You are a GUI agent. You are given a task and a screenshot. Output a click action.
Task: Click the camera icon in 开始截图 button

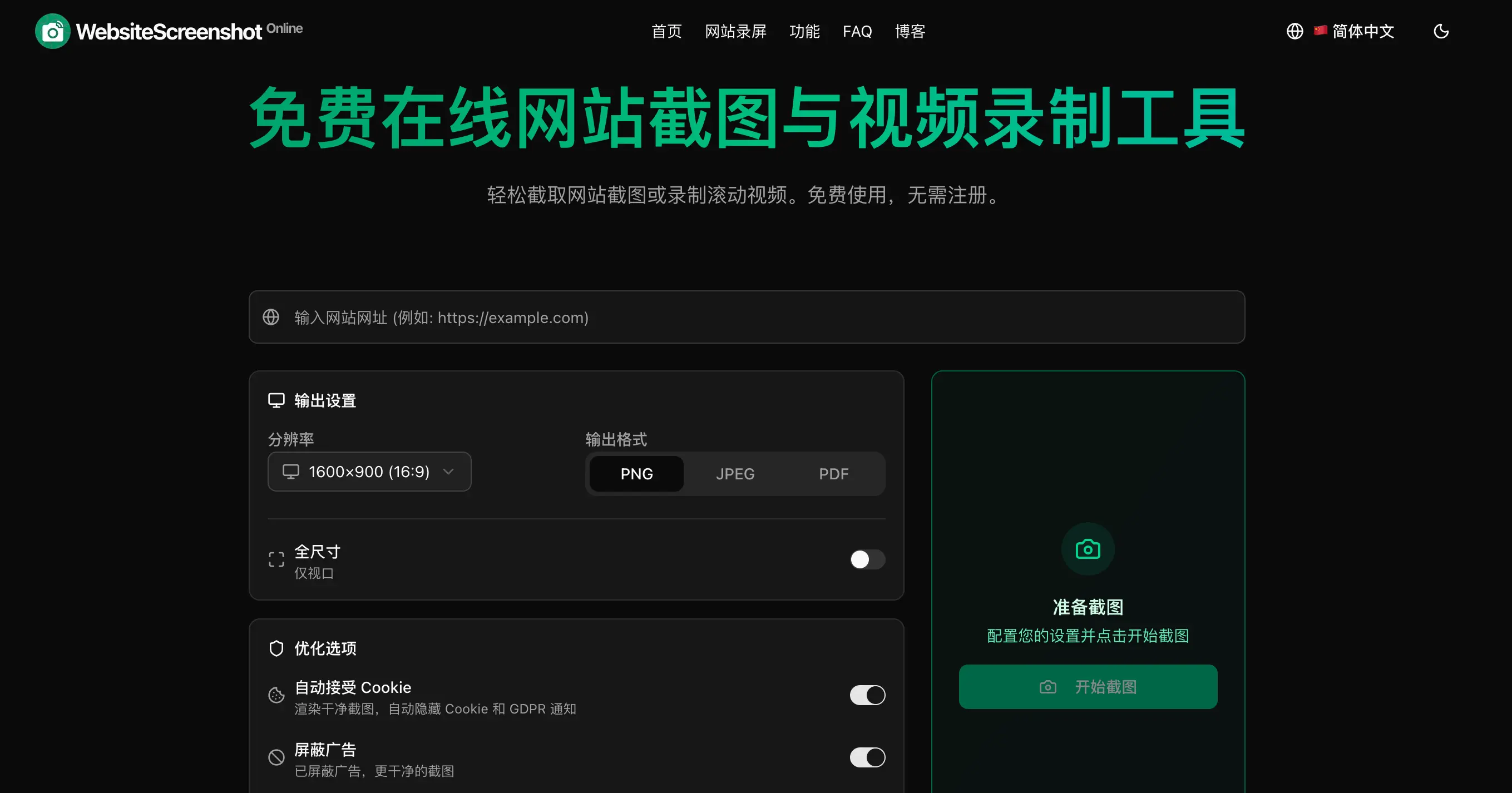point(1047,687)
